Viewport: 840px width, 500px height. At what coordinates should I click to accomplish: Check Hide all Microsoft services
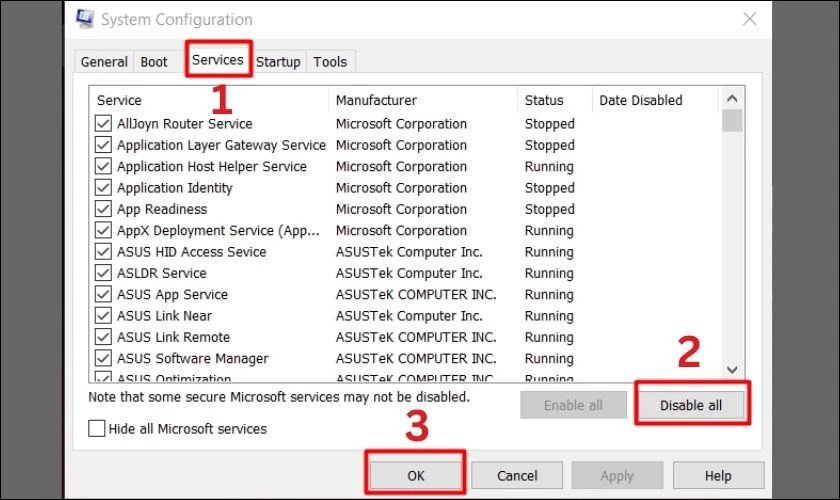96,429
